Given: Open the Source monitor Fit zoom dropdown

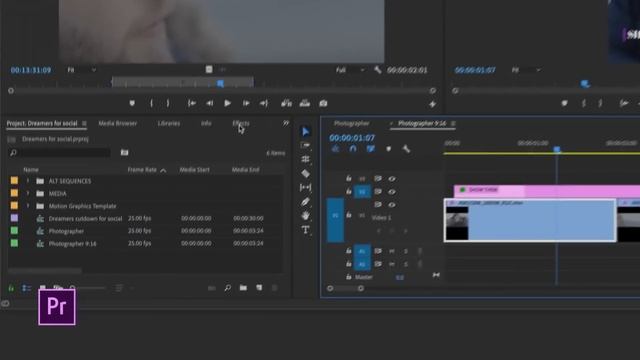Looking at the screenshot, I should [x=82, y=70].
